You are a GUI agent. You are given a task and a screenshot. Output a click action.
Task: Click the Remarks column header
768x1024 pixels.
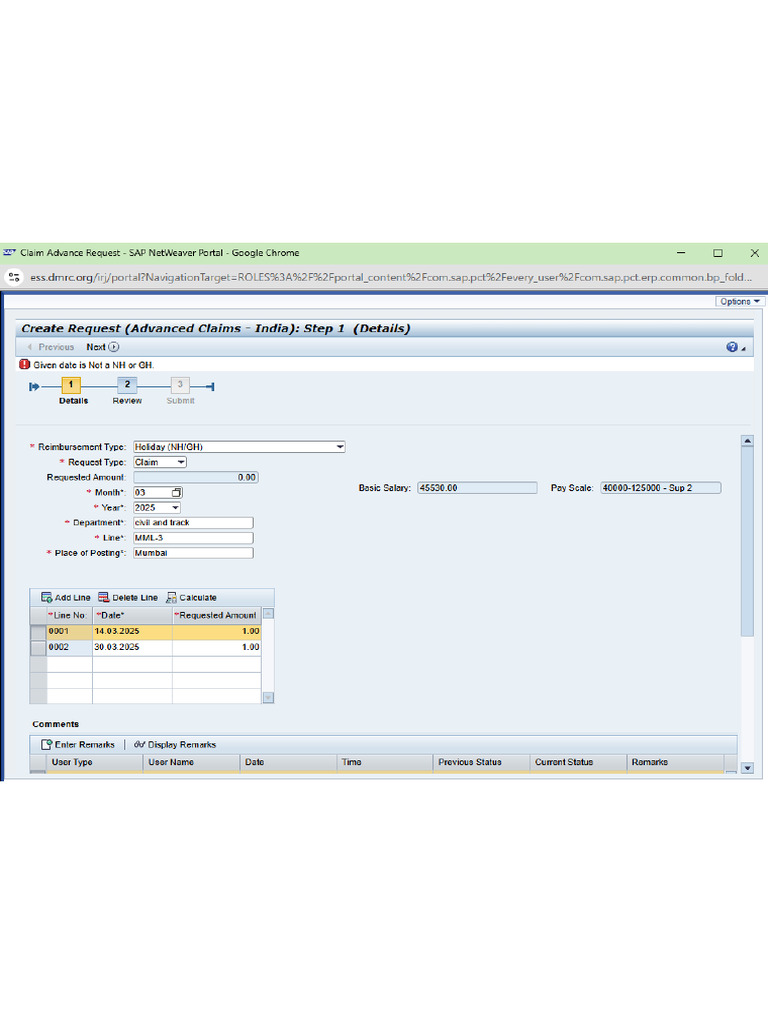(x=675, y=762)
